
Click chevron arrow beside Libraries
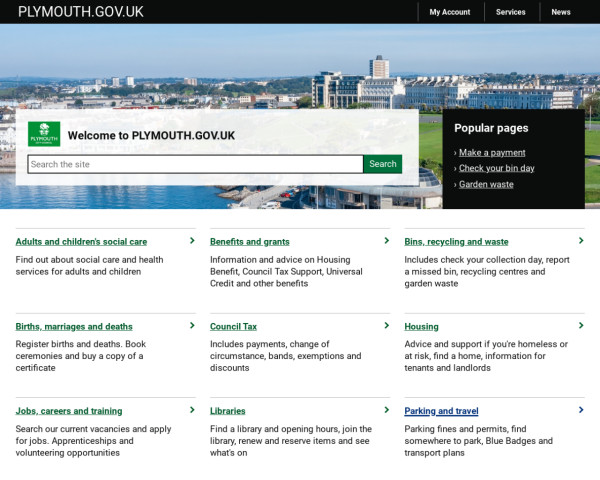386,410
